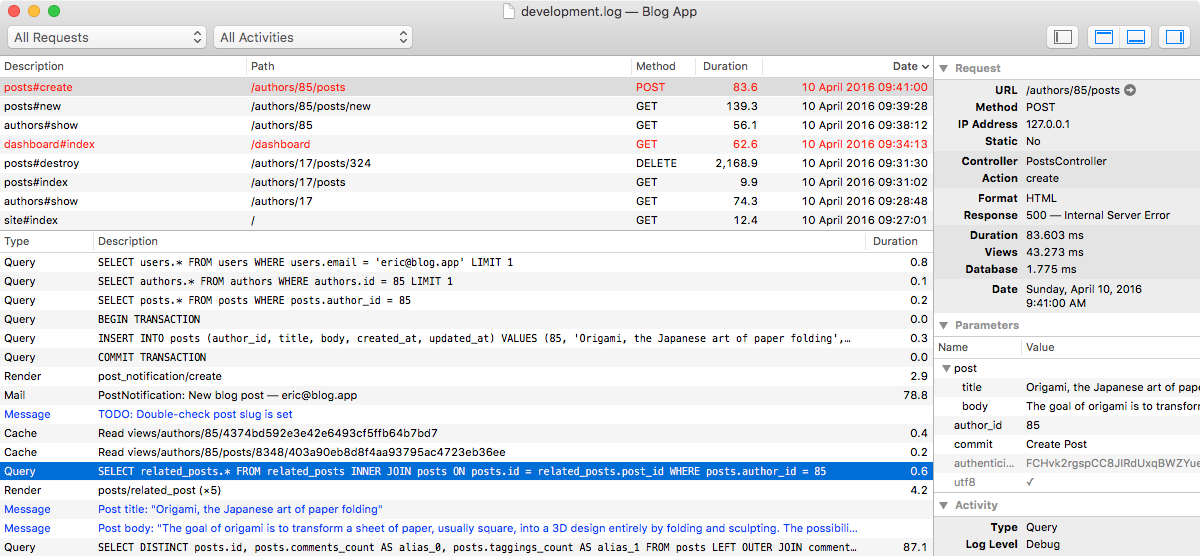Toggle the top requests pane button
The height and width of the screenshot is (556, 1200).
[x=1104, y=37]
